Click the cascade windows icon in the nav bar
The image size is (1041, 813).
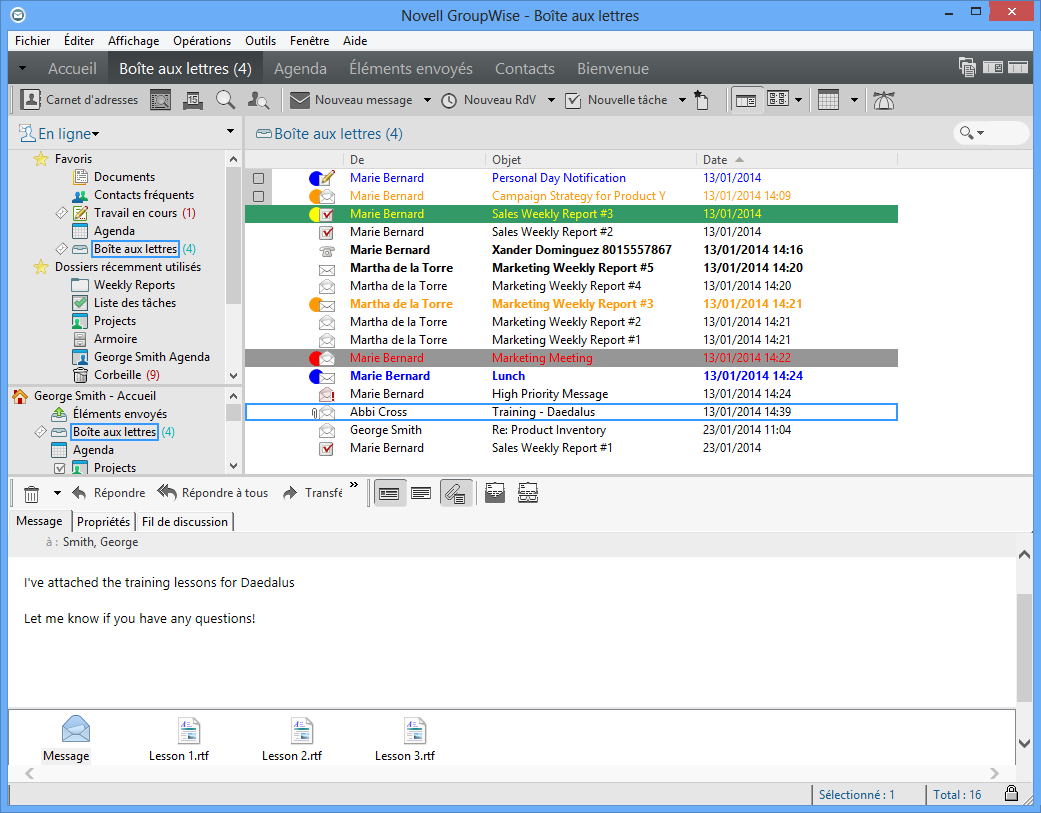point(967,67)
